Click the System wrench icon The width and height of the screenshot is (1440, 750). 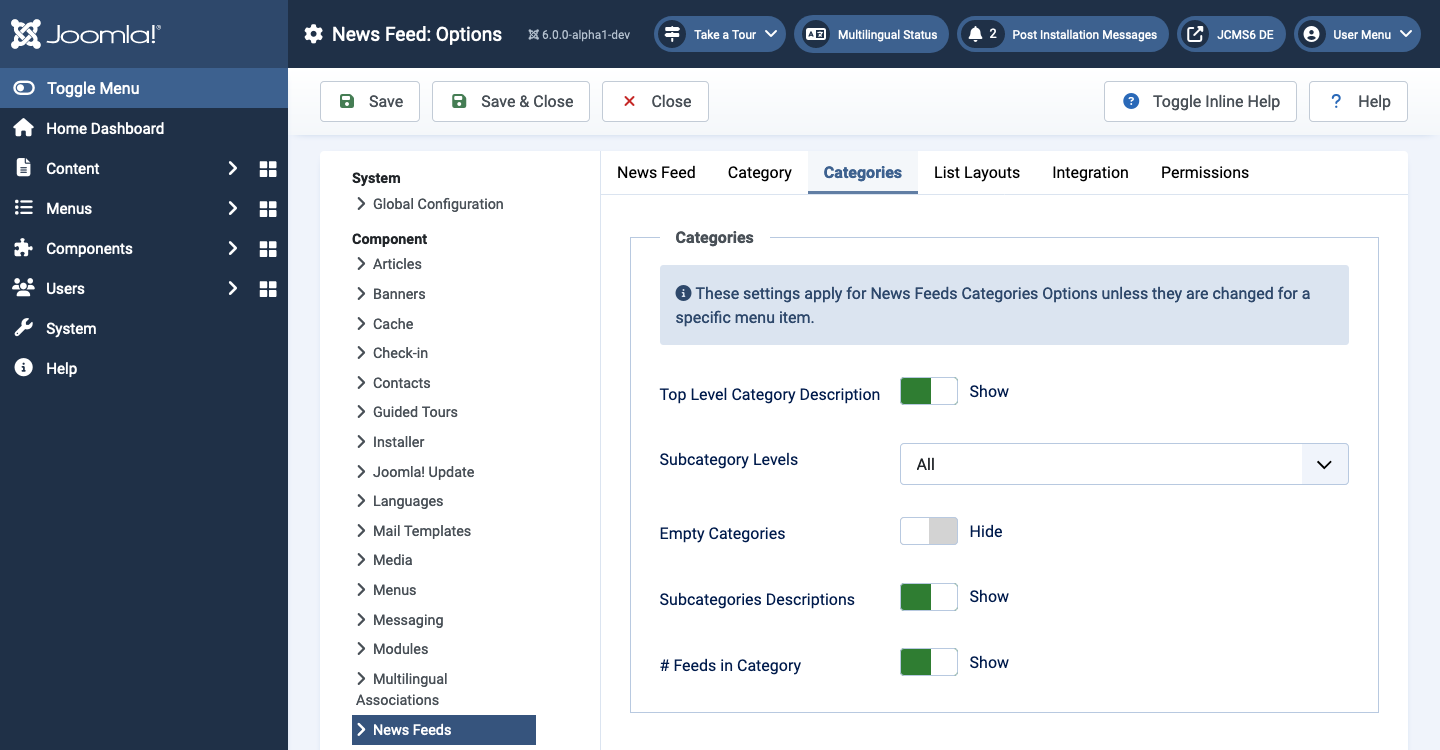[24, 328]
